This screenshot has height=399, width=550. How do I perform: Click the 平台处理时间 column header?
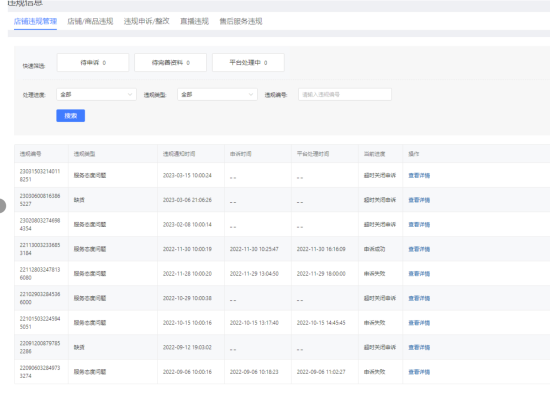pos(313,154)
